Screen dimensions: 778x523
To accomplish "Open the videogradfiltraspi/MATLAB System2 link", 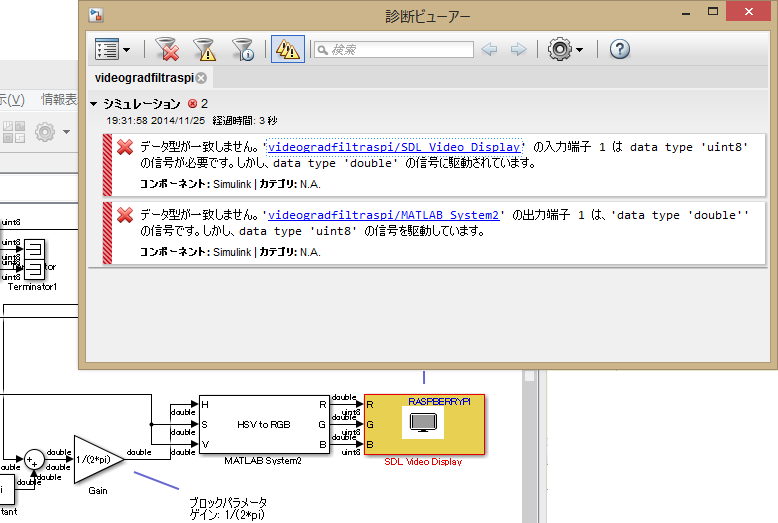I will pos(384,215).
